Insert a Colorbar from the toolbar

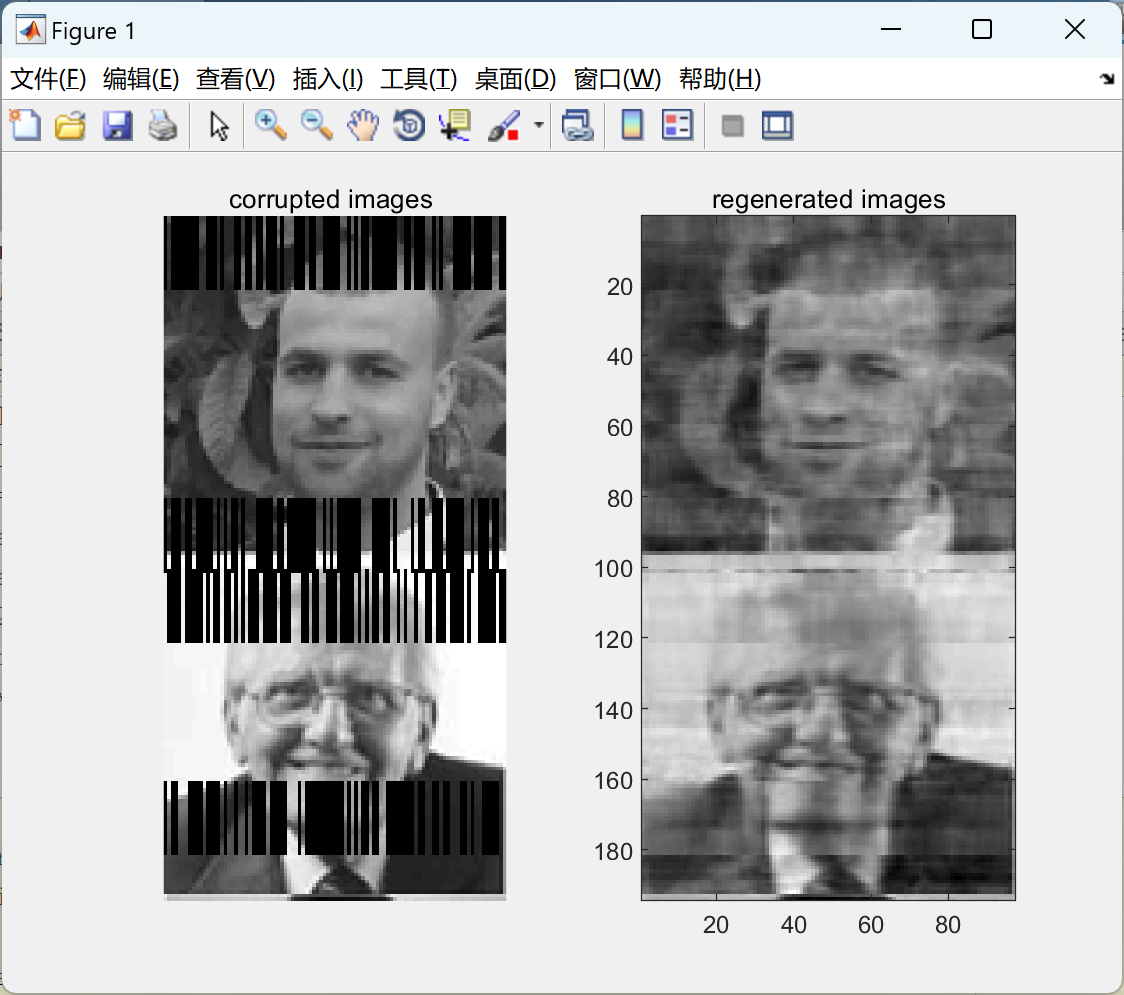point(632,125)
